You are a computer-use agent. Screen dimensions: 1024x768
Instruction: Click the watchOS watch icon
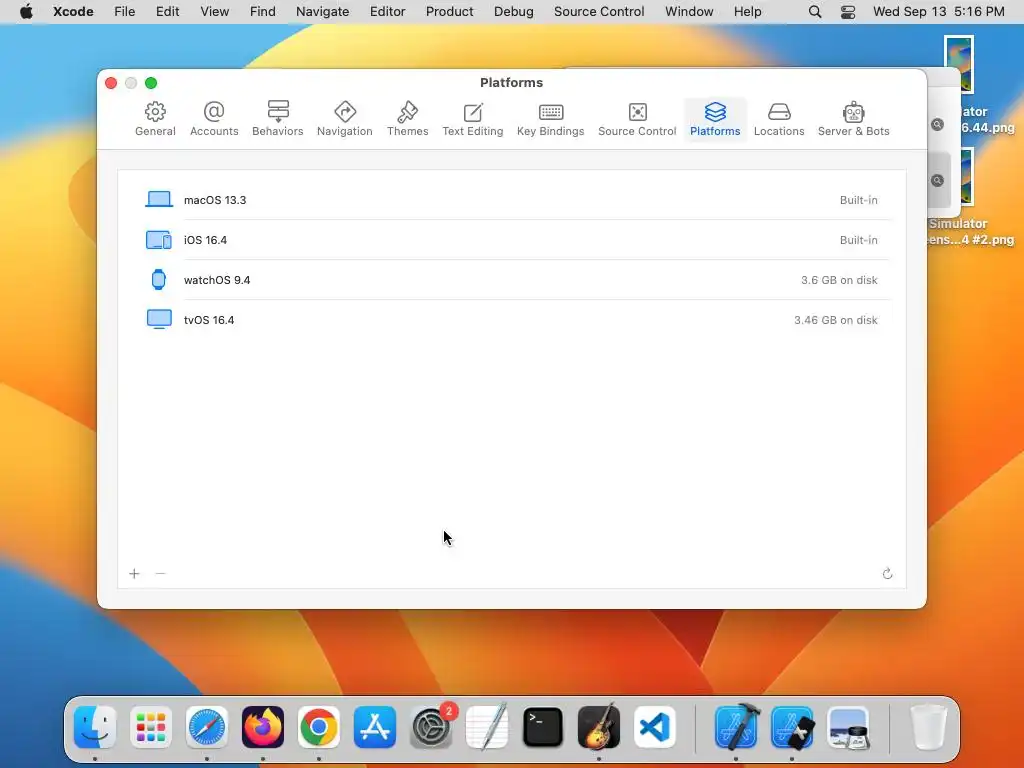tap(158, 280)
